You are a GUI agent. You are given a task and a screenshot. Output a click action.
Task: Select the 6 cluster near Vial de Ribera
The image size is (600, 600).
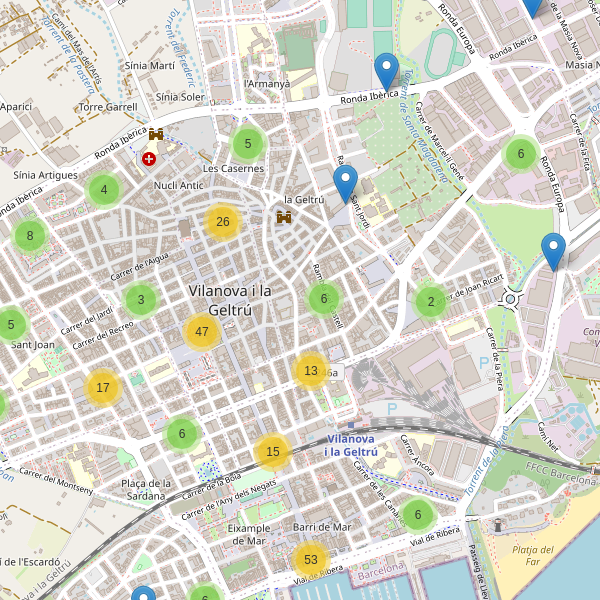pyautogui.click(x=418, y=515)
